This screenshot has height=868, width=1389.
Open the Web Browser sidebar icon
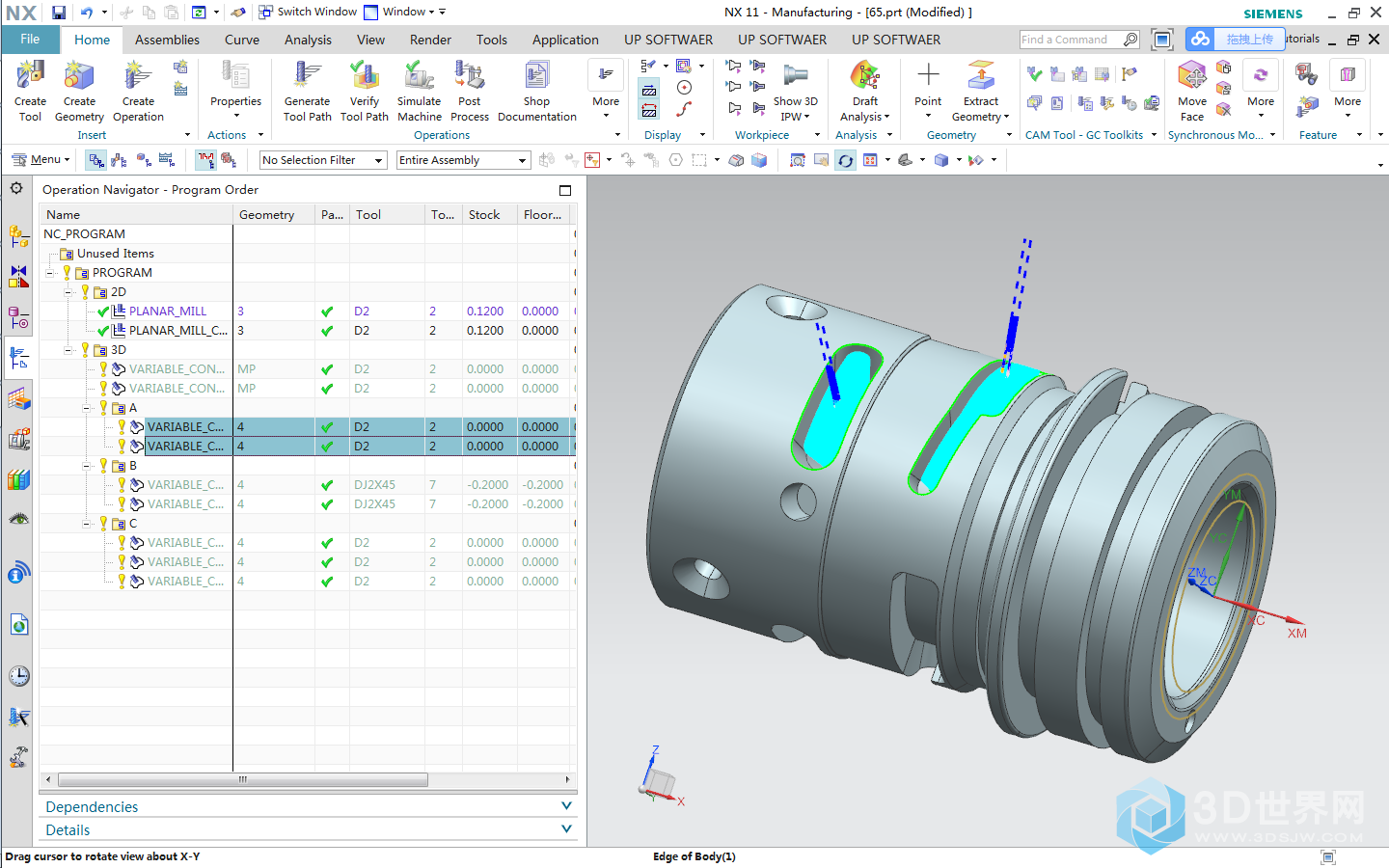(x=18, y=624)
